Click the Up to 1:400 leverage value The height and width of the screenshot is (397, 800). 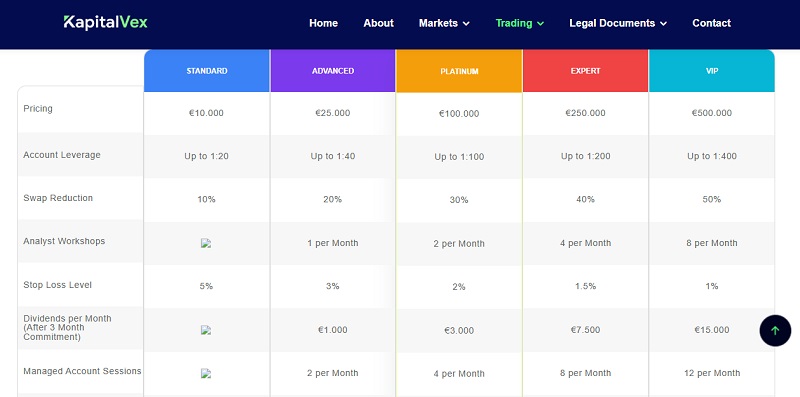pyautogui.click(x=712, y=156)
